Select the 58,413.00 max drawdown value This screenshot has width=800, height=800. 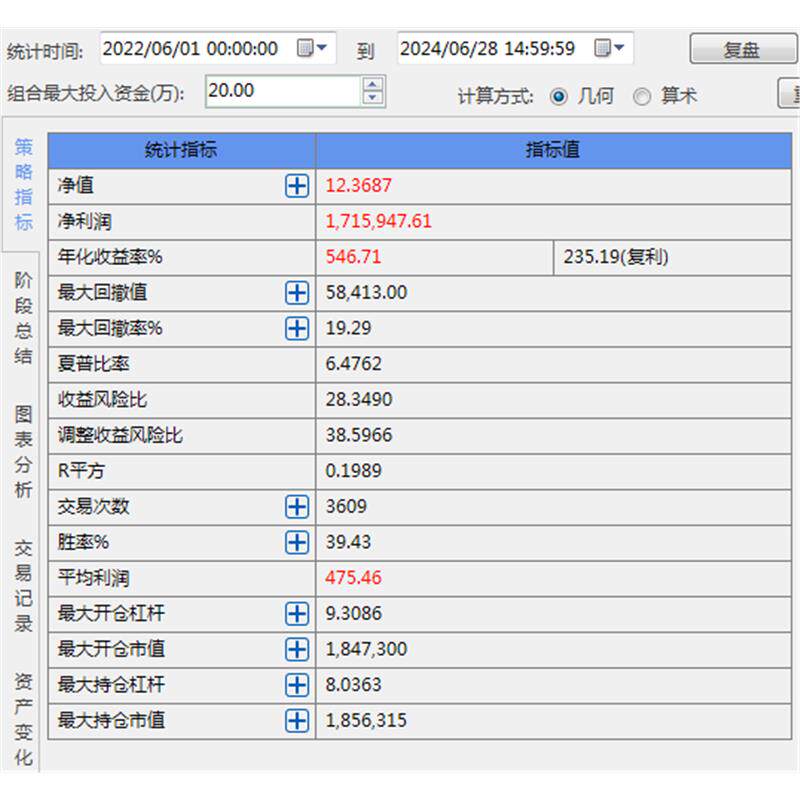point(554,293)
